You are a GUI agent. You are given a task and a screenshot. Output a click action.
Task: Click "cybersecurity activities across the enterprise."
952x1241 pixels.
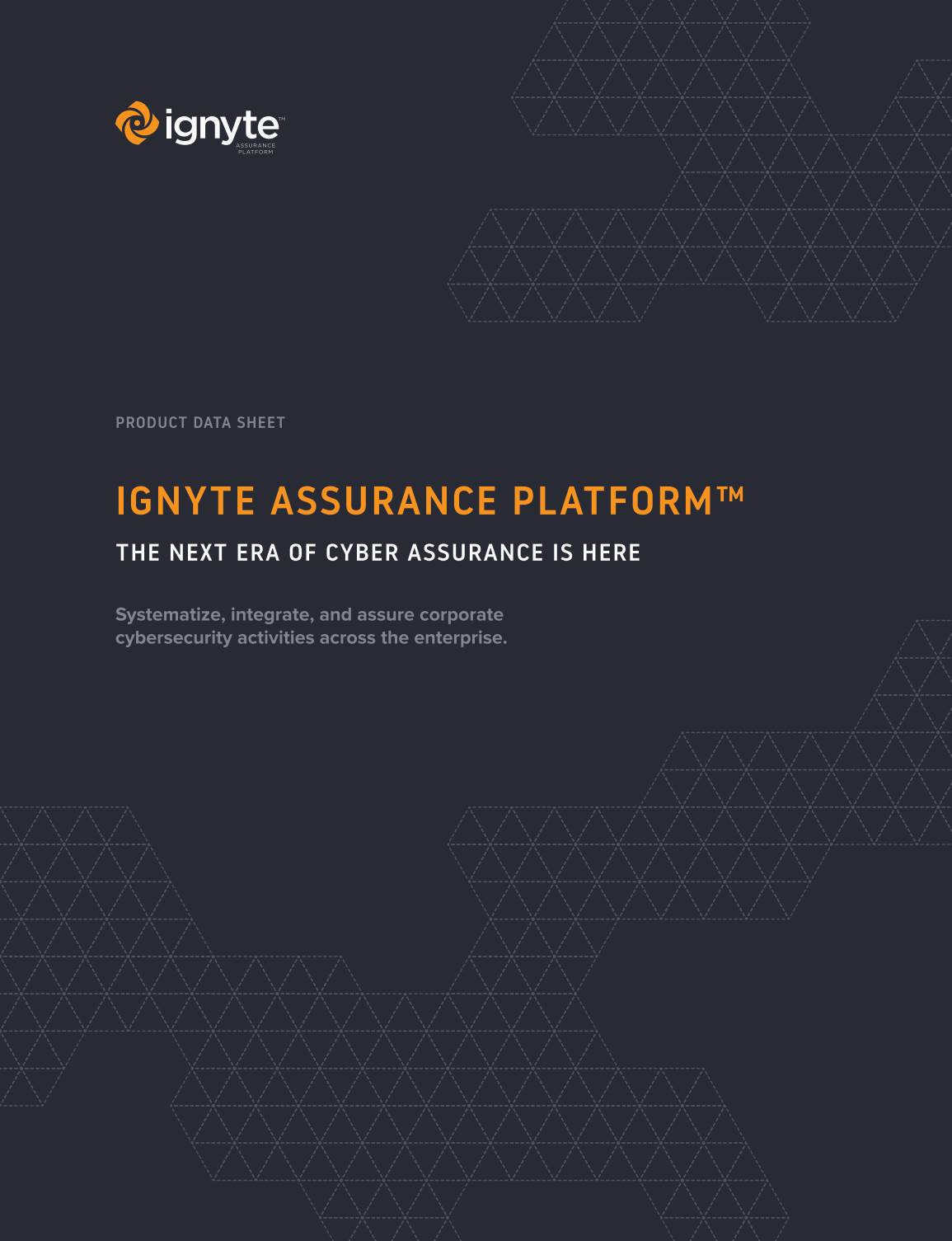(311, 637)
